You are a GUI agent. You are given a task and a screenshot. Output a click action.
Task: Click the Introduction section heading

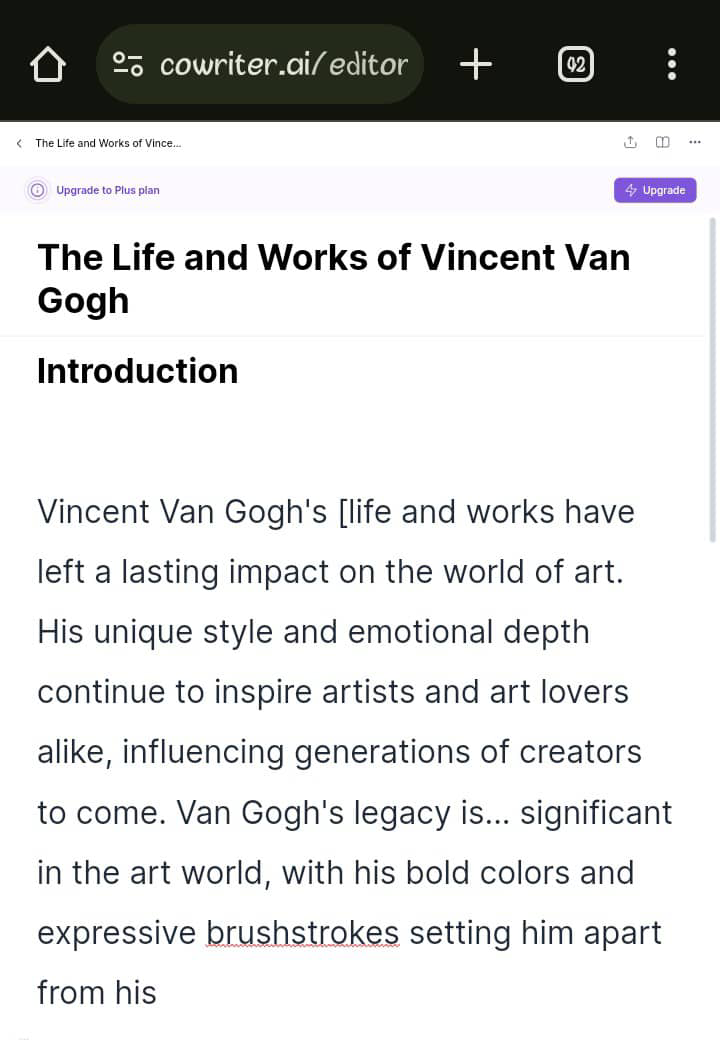(x=137, y=371)
